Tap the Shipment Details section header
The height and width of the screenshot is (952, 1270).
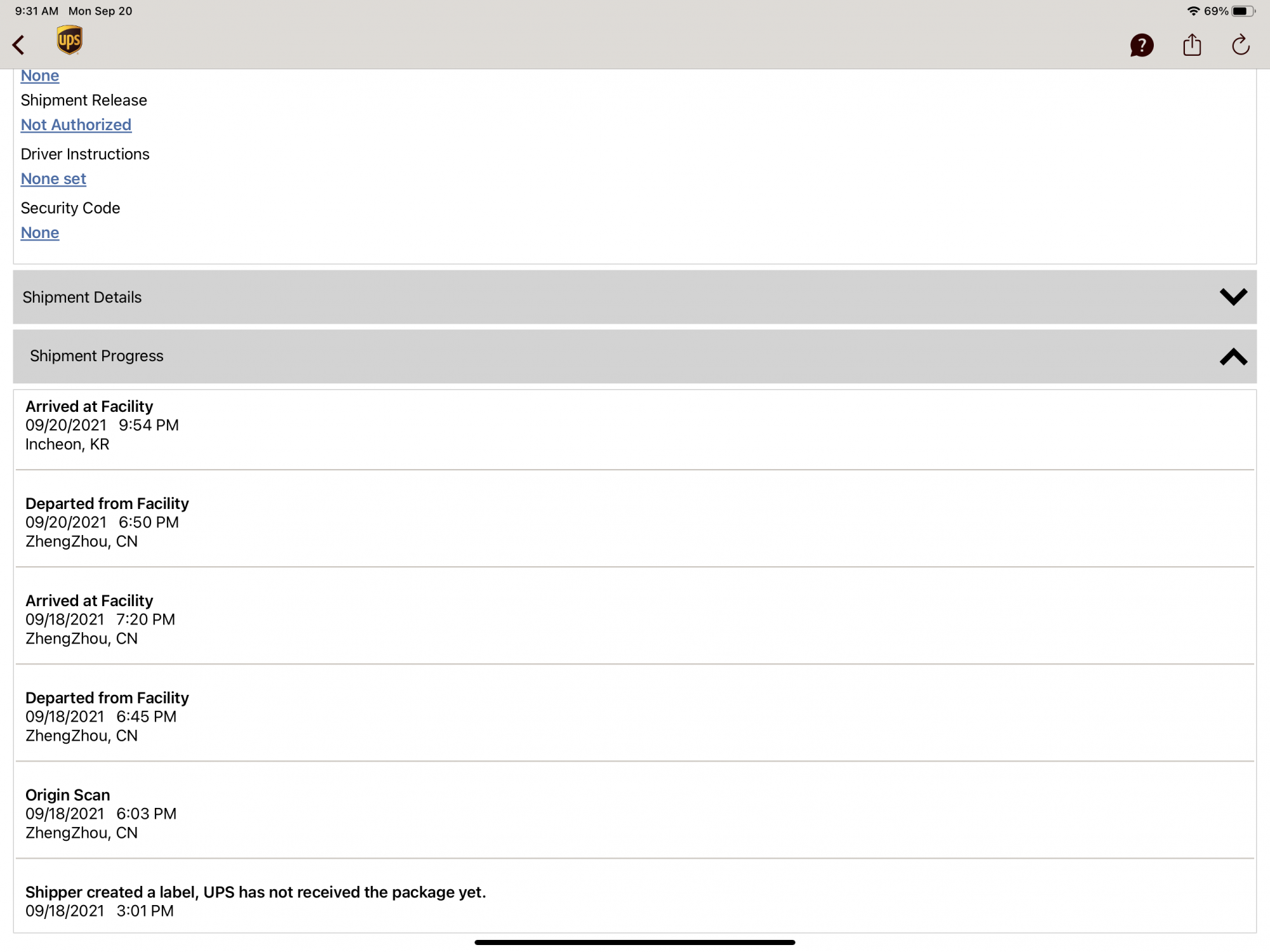click(82, 297)
